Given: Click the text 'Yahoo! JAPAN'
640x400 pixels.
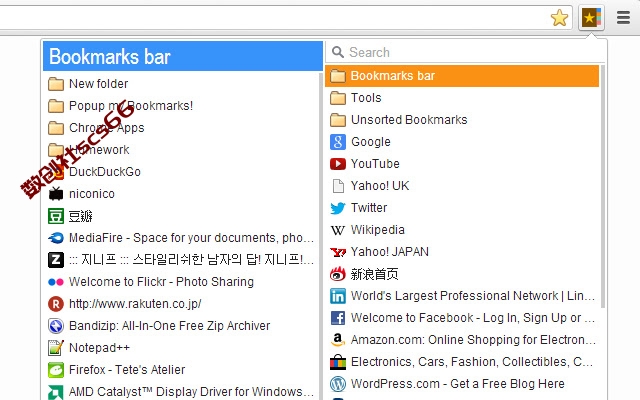Looking at the screenshot, I should coord(390,252).
